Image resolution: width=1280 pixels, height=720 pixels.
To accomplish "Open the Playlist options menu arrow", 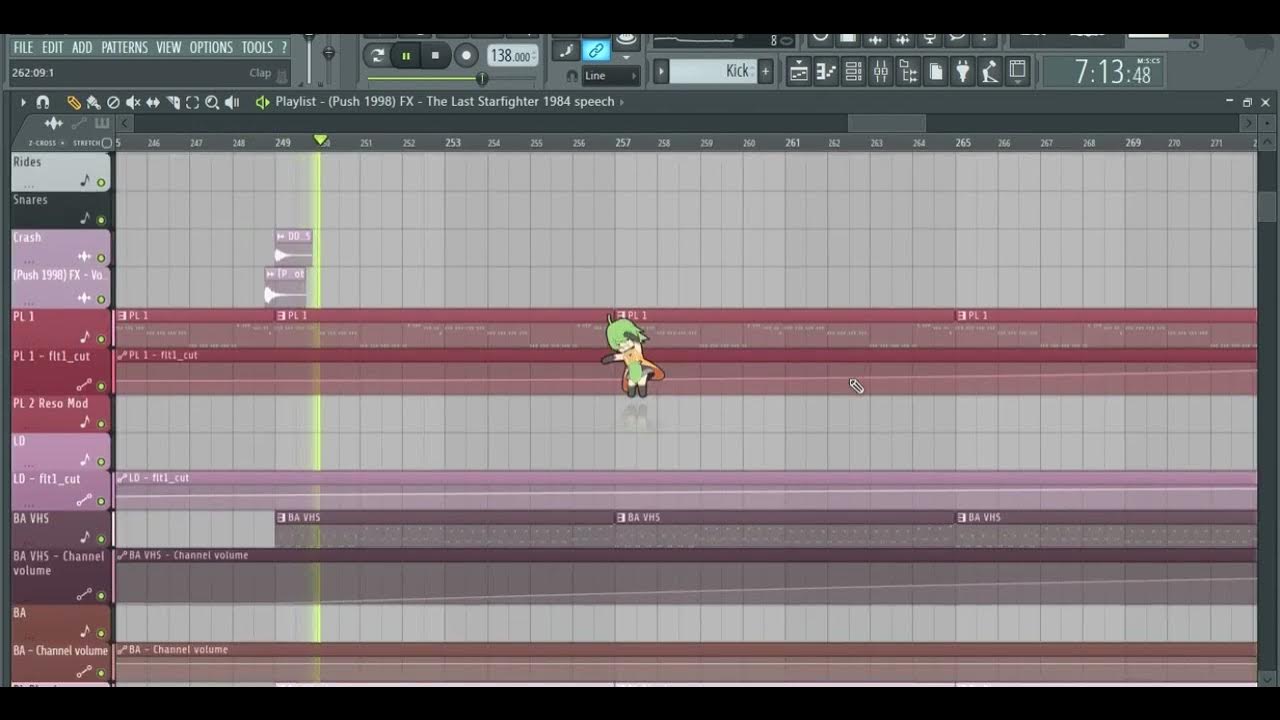I will point(23,102).
